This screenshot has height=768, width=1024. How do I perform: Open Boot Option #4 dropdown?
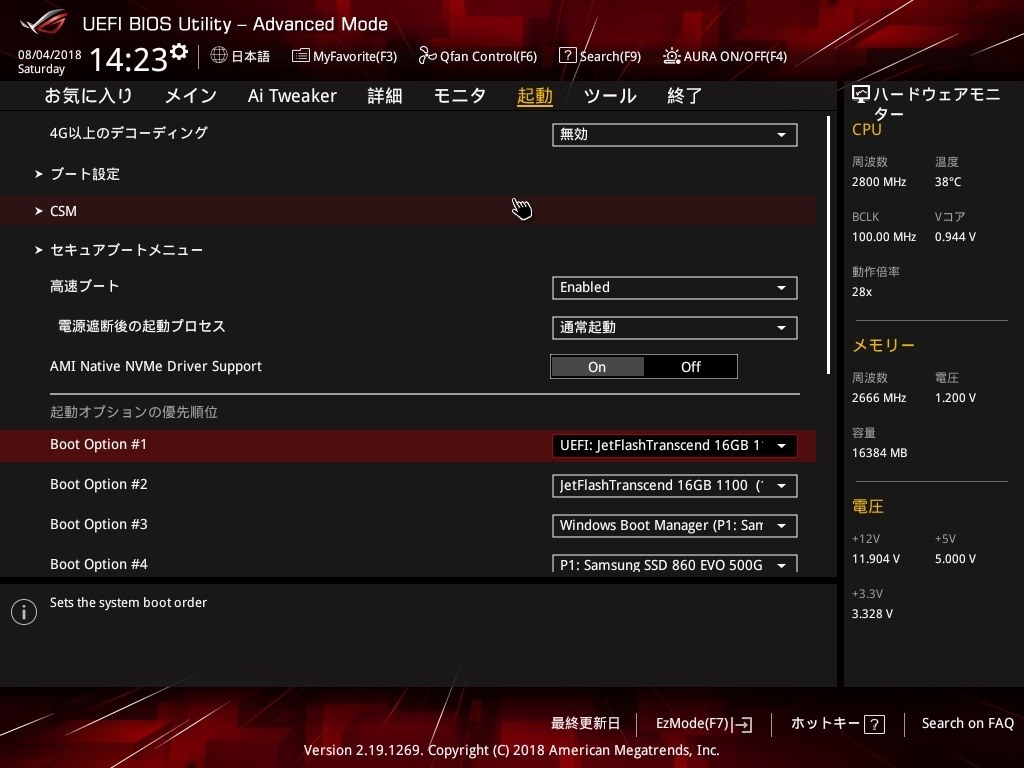[675, 564]
